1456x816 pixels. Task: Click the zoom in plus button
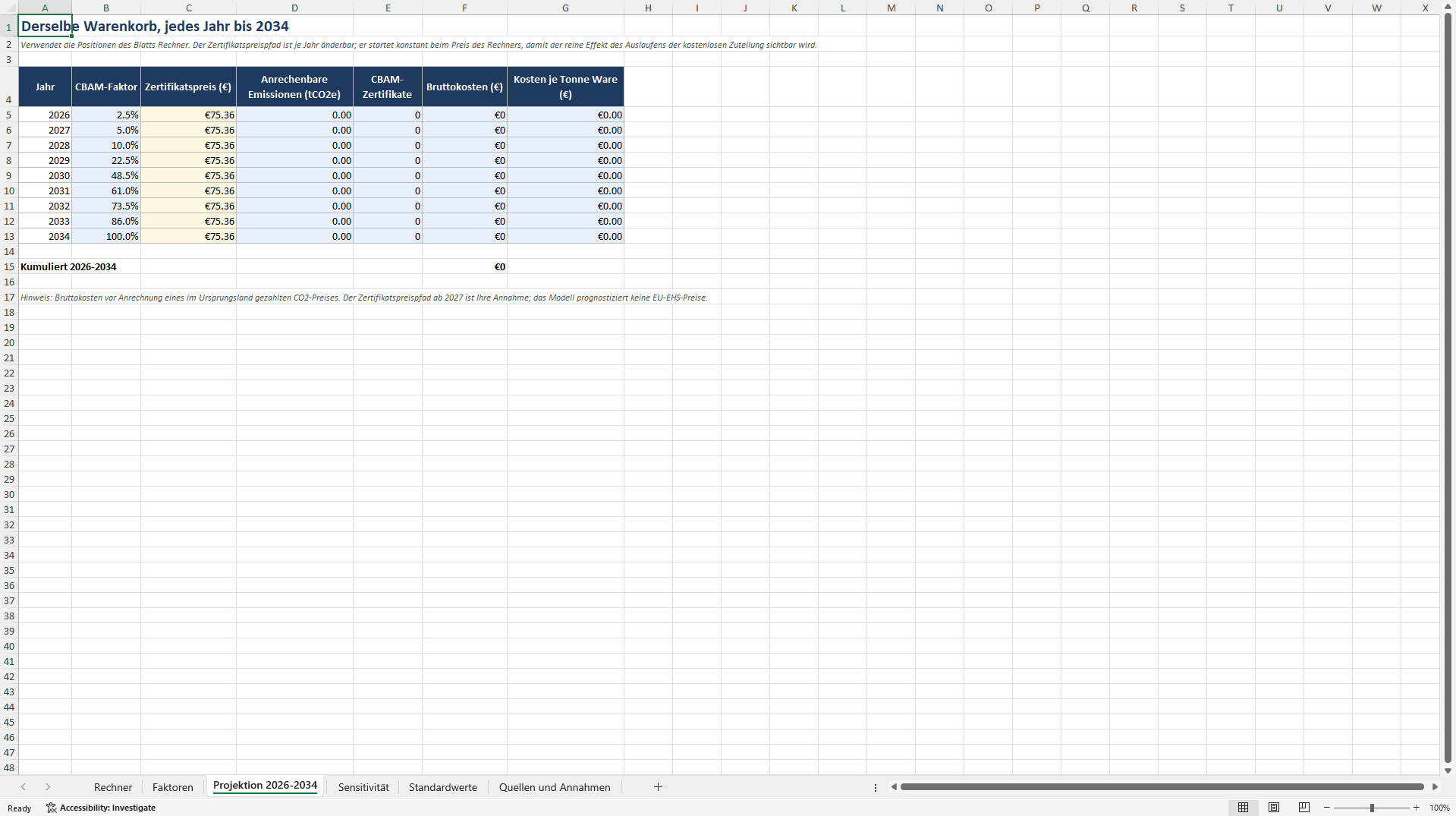(x=1417, y=808)
